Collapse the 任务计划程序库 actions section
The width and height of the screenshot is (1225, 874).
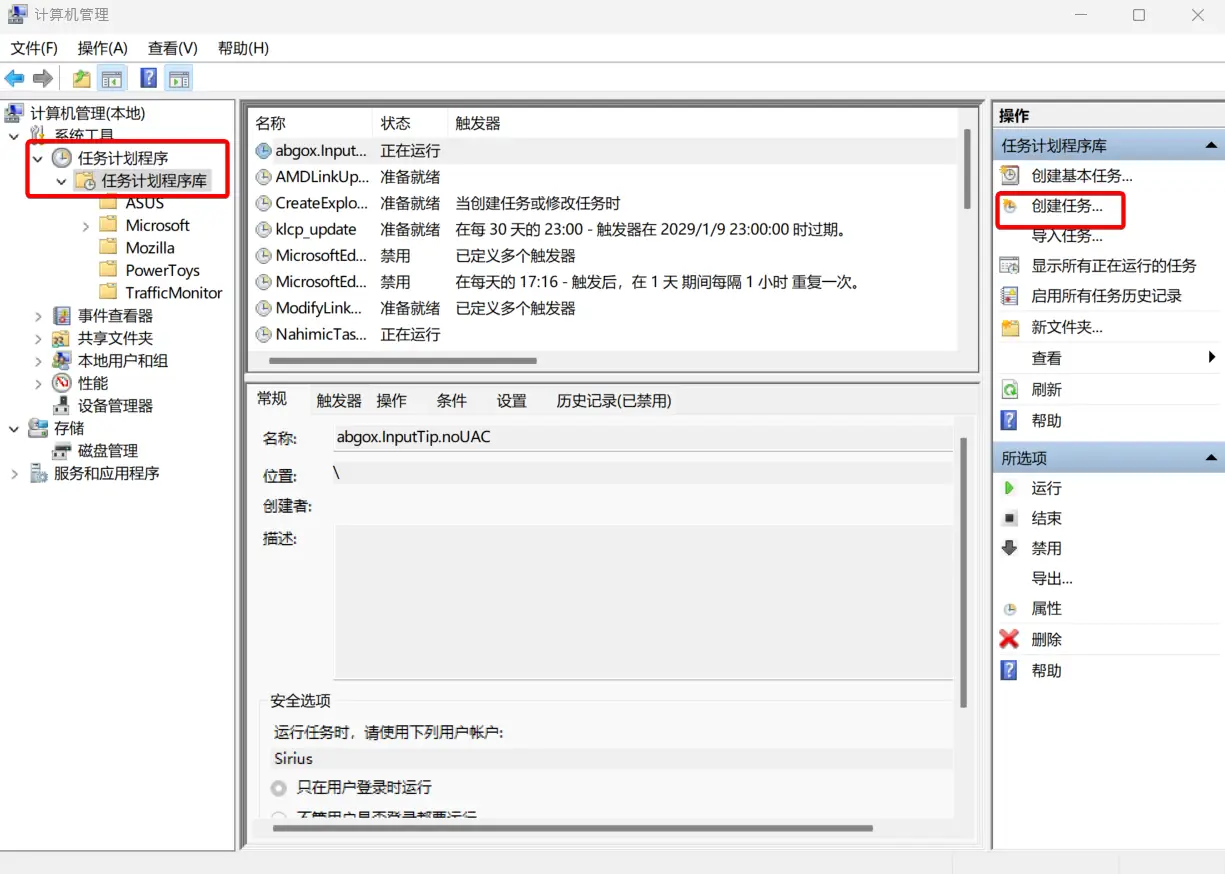tap(1211, 145)
